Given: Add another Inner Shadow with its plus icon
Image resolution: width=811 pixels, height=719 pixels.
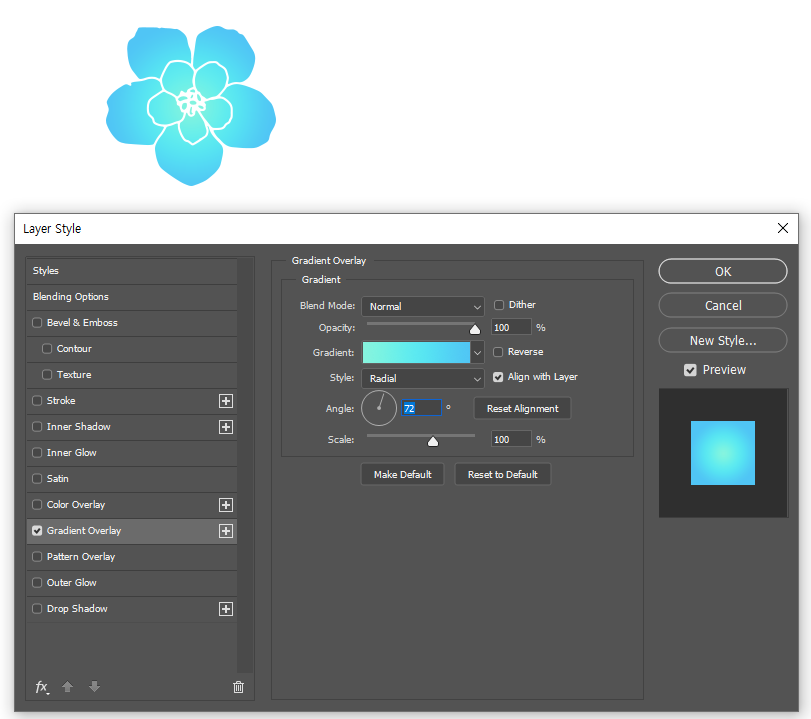Looking at the screenshot, I should point(226,427).
